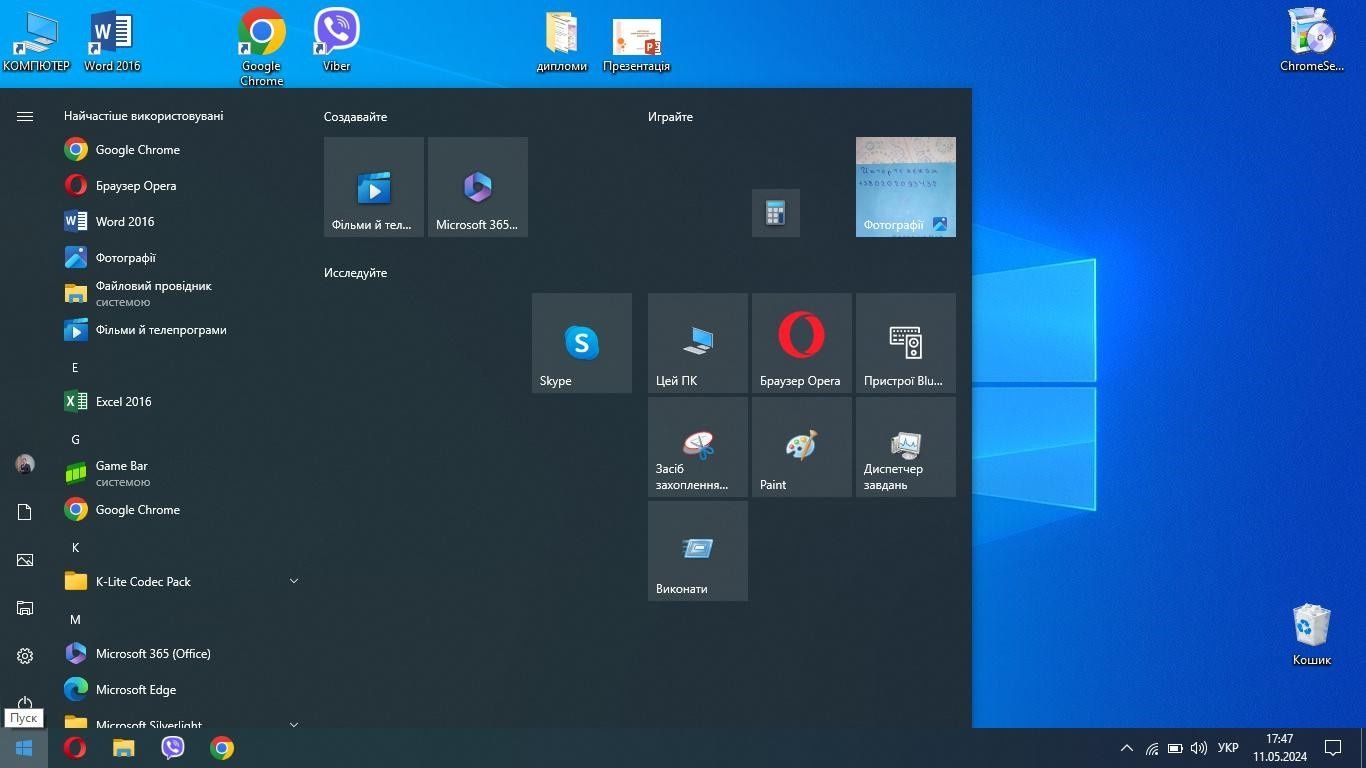The height and width of the screenshot is (768, 1366).
Task: Switch the УКР input language indicator
Action: coord(1228,748)
